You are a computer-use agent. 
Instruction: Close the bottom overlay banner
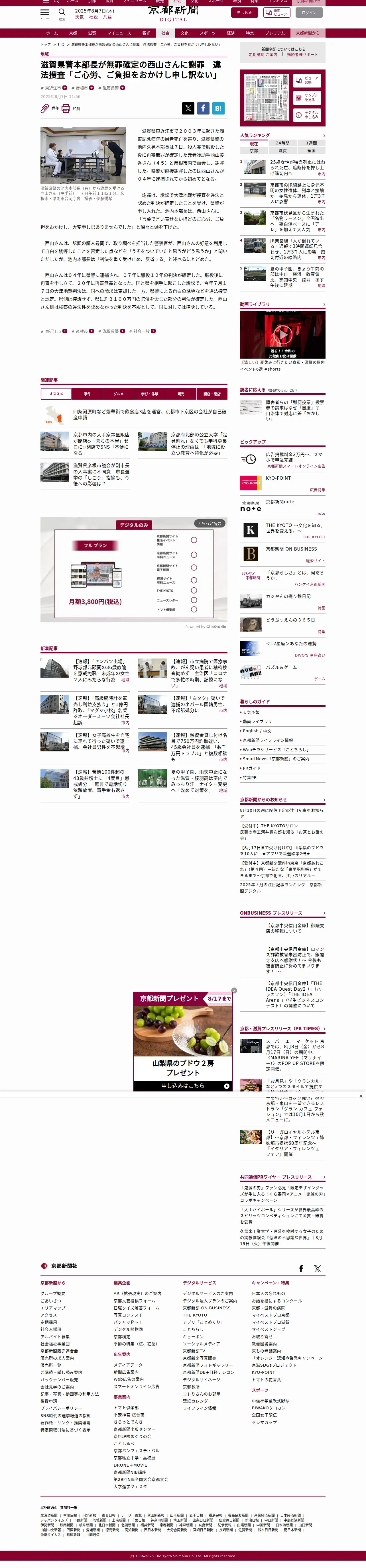pyautogui.click(x=361, y=1096)
